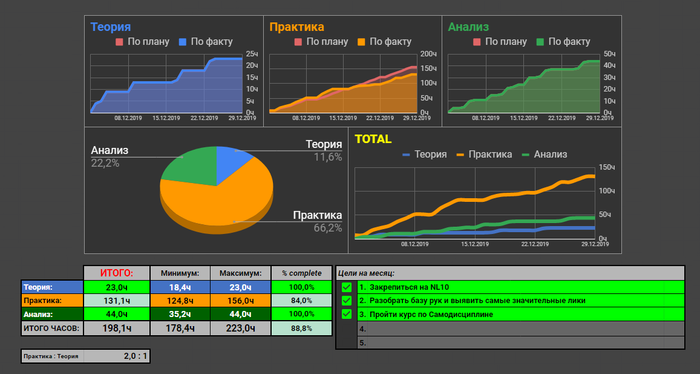Viewport: 700px width, 374px height.
Task: Click the 2,0 : 1 ratio value
Action: point(135,356)
